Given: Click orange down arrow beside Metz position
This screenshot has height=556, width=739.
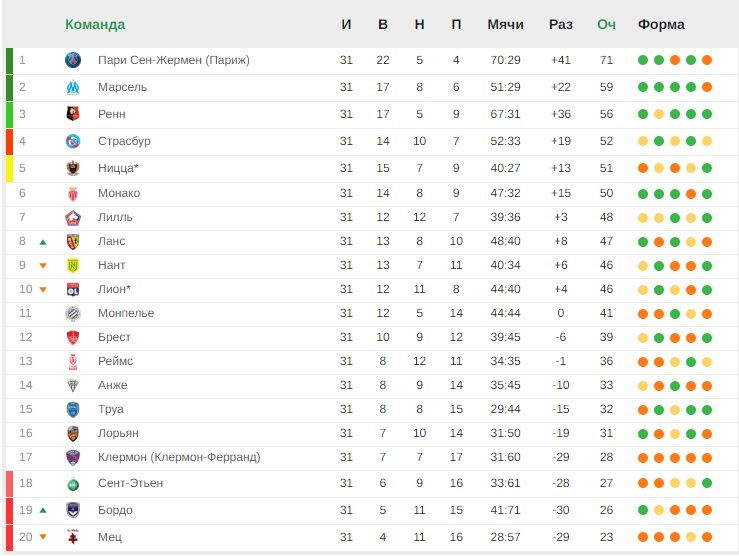Looking at the screenshot, I should (43, 537).
